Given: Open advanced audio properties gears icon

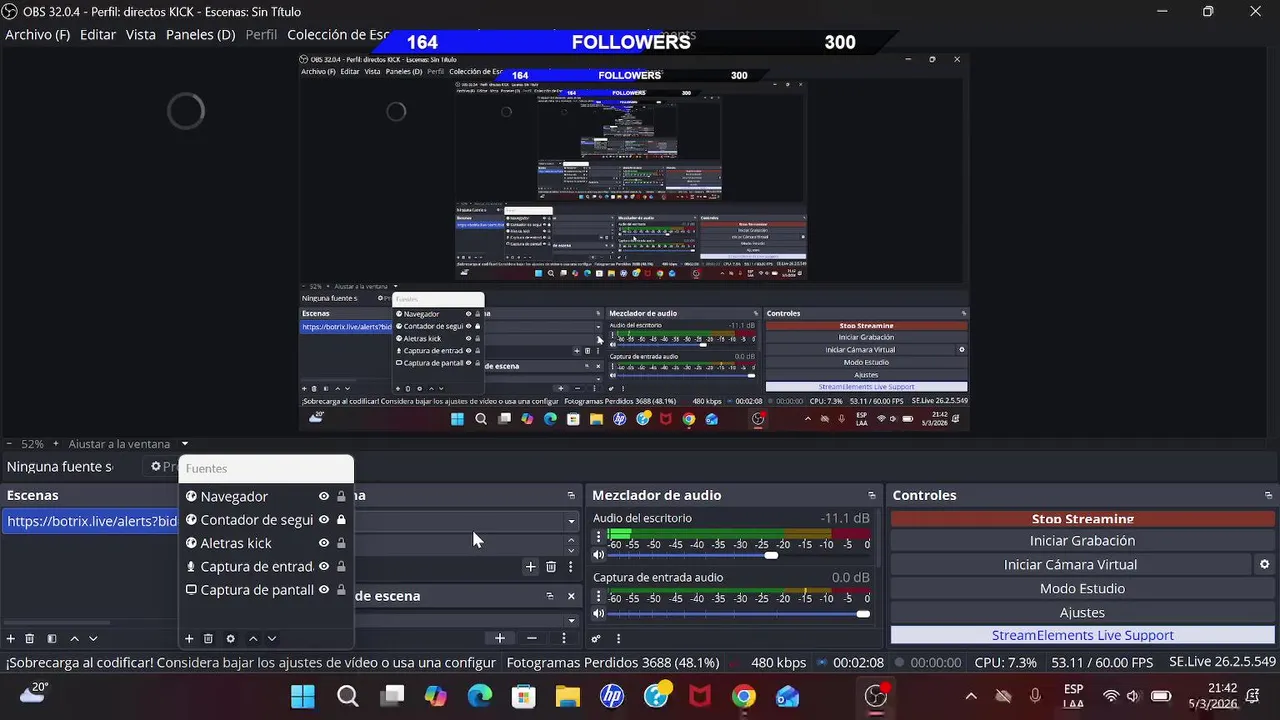Looking at the screenshot, I should (x=596, y=639).
